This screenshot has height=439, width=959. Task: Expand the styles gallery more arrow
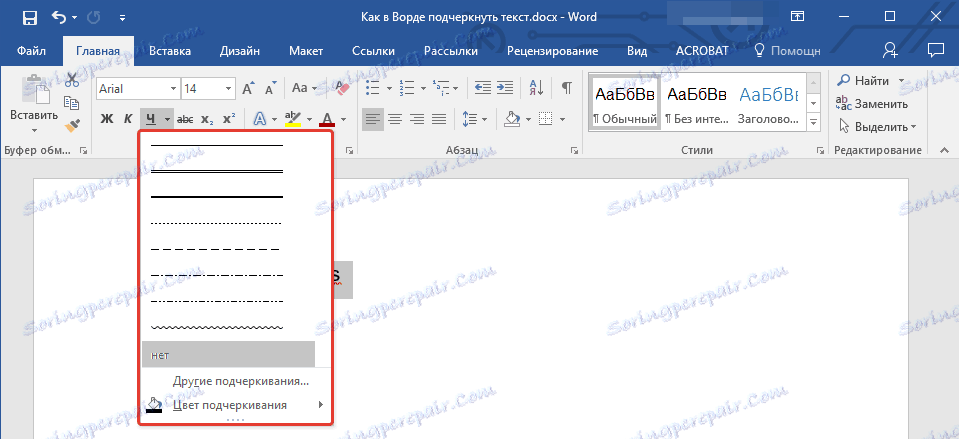[x=813, y=122]
